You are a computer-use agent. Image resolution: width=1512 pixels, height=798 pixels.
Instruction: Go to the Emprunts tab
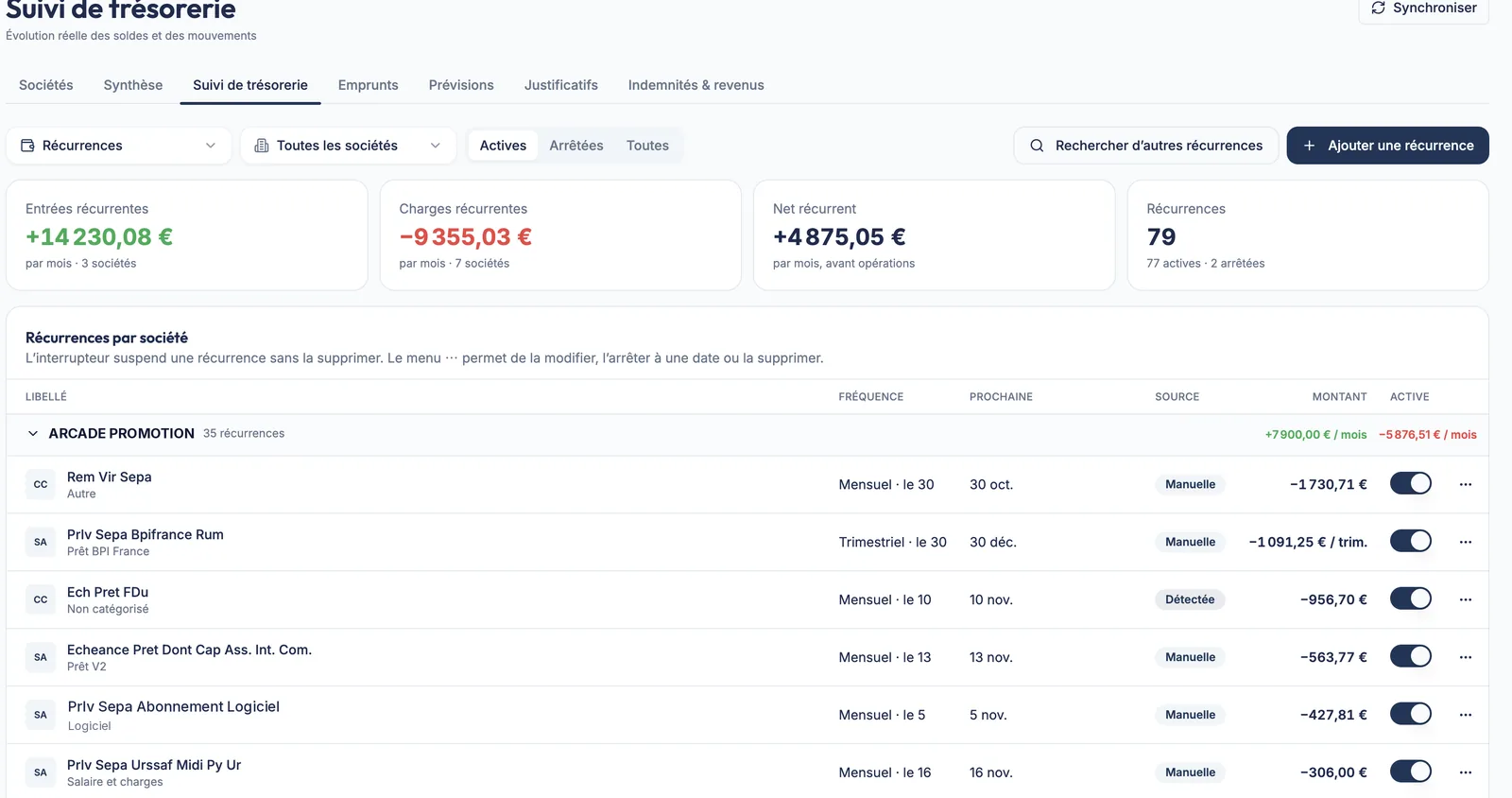tap(369, 85)
